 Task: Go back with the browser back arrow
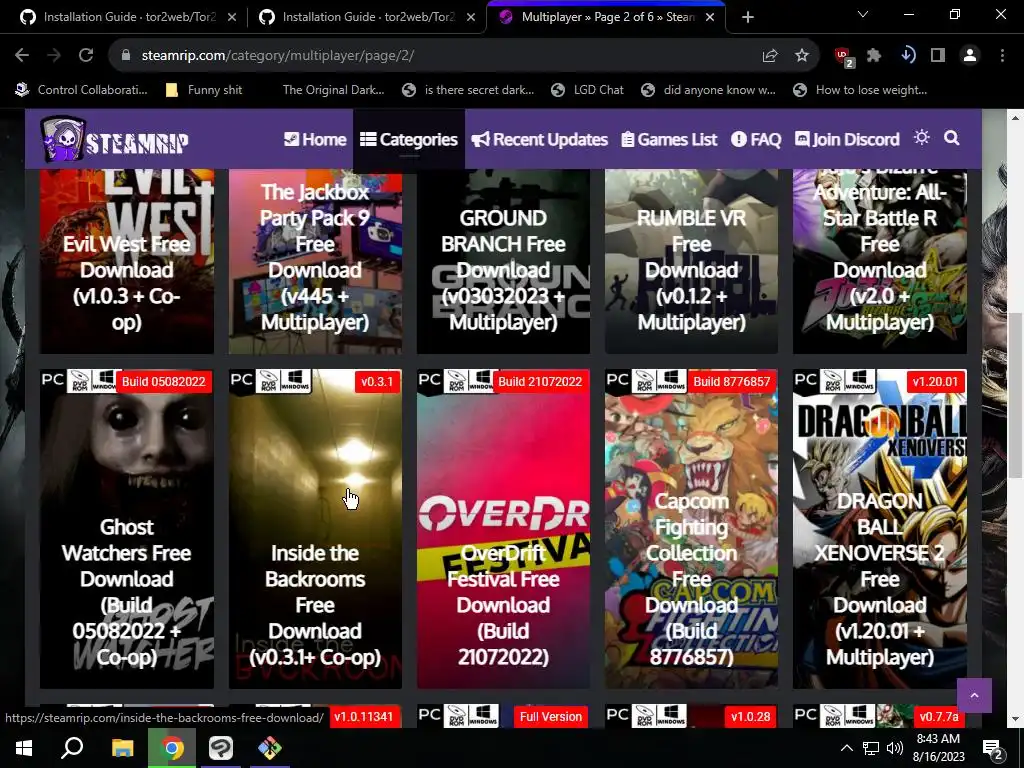pyautogui.click(x=22, y=56)
